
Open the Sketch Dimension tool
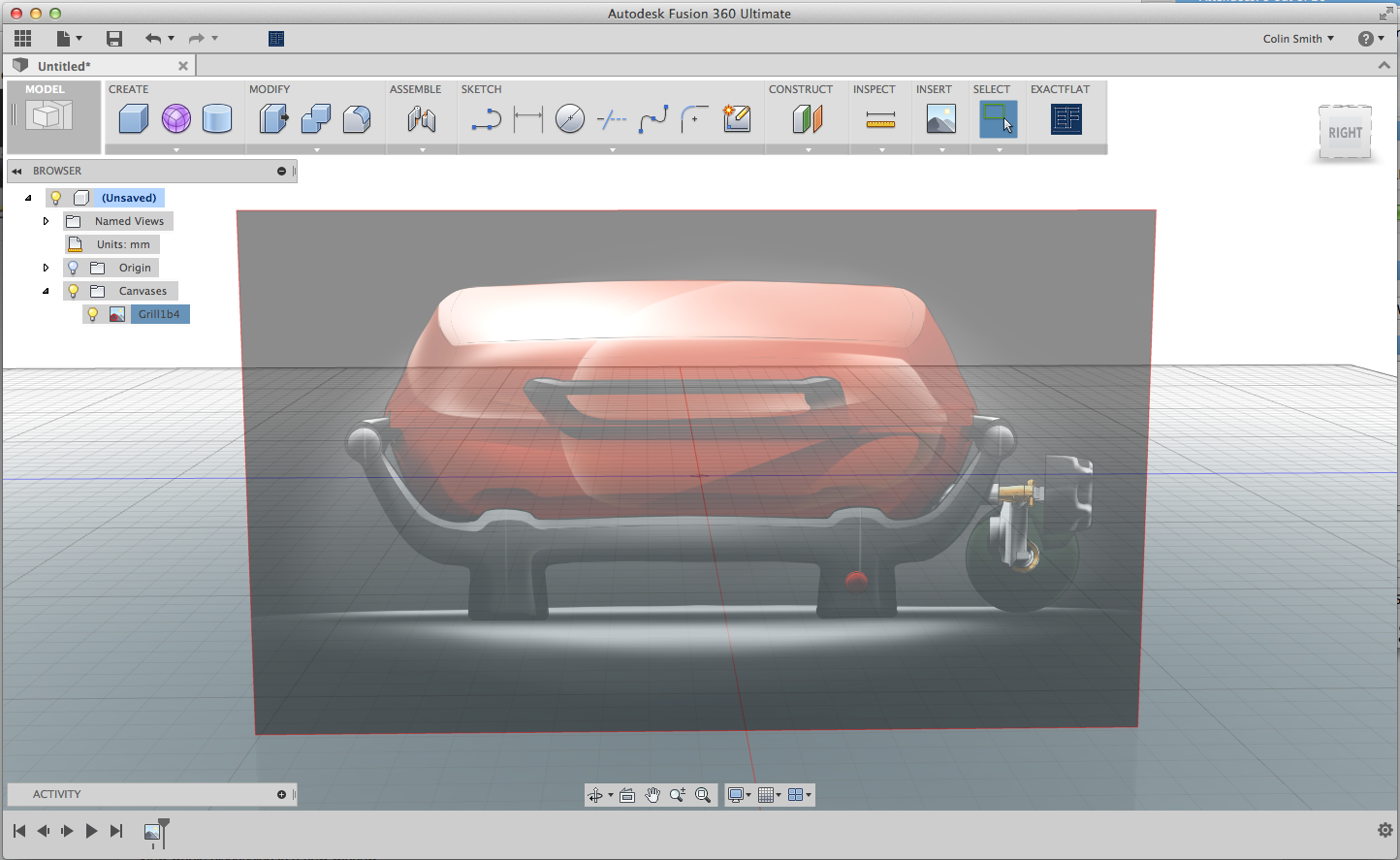528,119
